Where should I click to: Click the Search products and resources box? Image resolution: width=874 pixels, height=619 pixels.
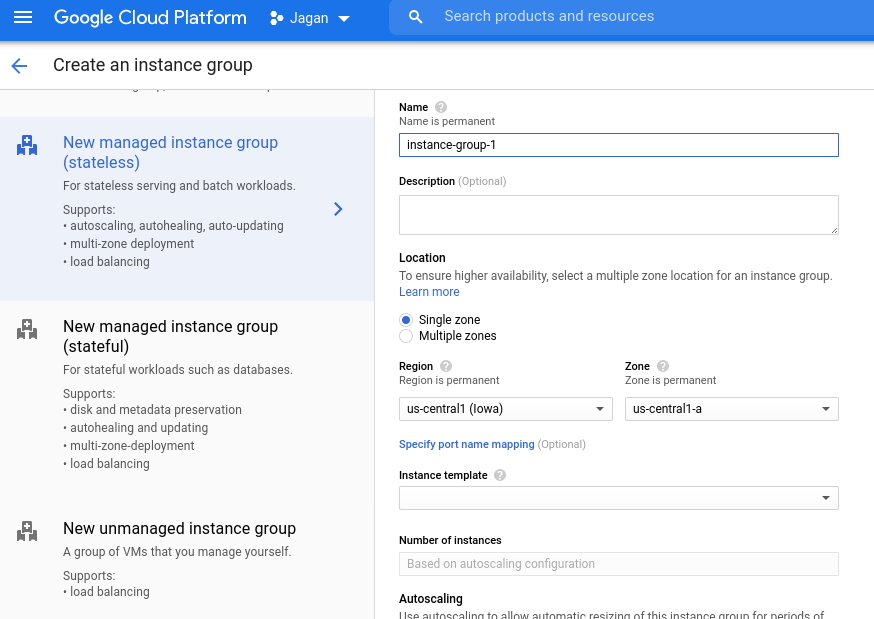pyautogui.click(x=632, y=17)
